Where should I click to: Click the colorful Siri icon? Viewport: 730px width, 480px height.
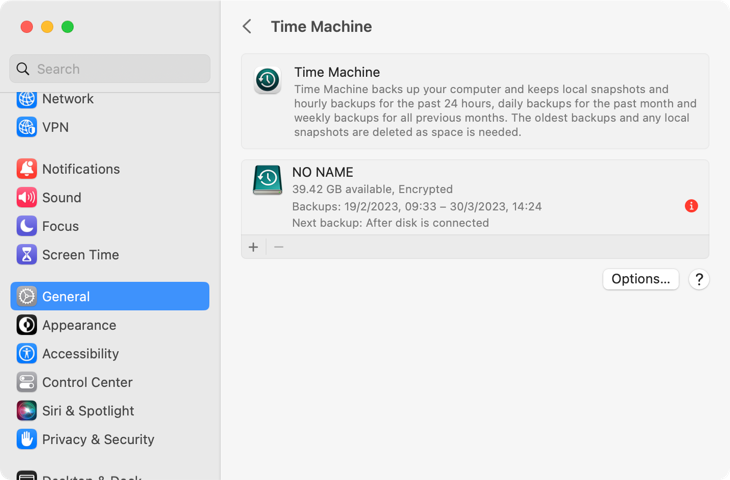click(x=27, y=411)
